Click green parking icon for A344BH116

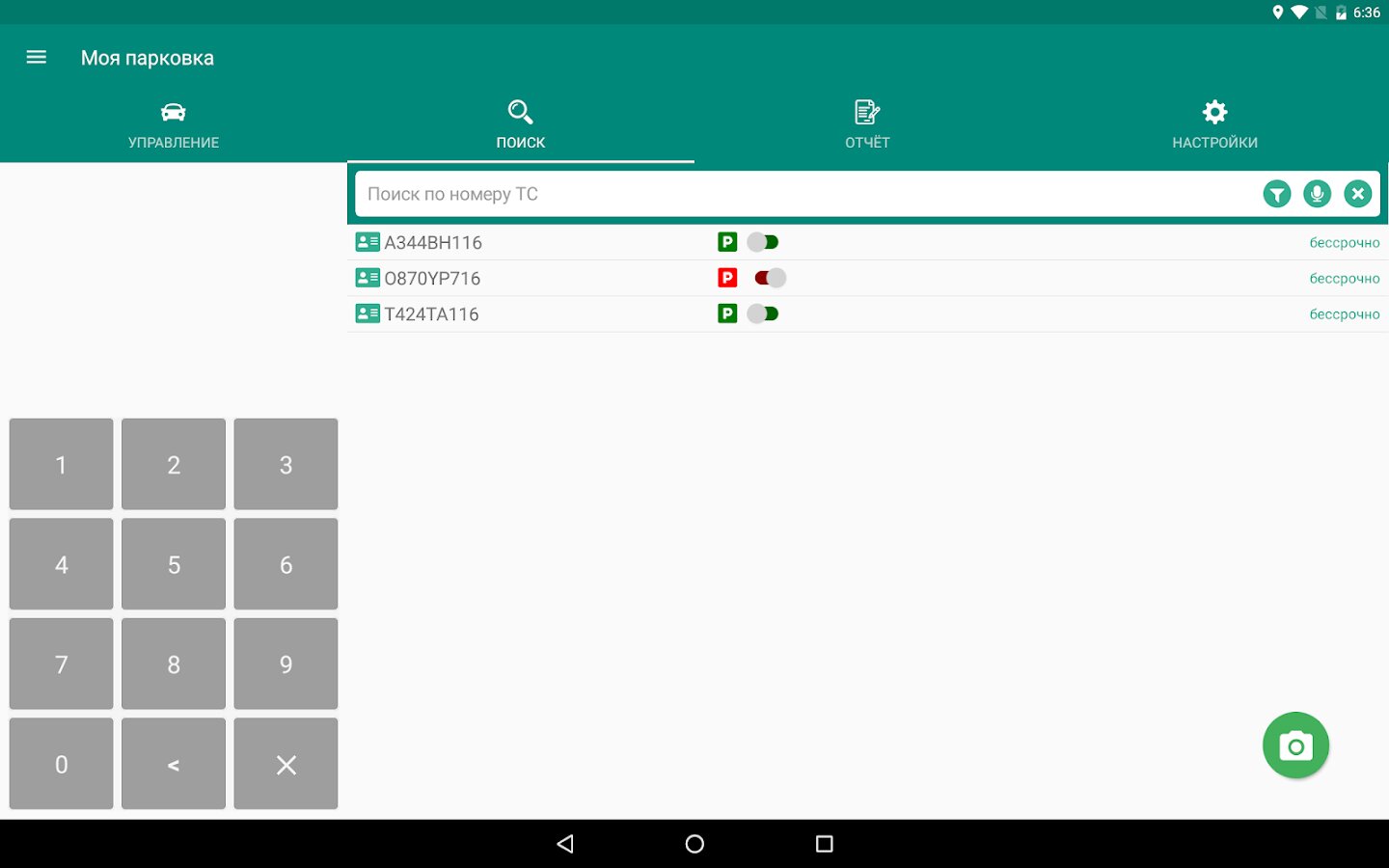pos(727,242)
